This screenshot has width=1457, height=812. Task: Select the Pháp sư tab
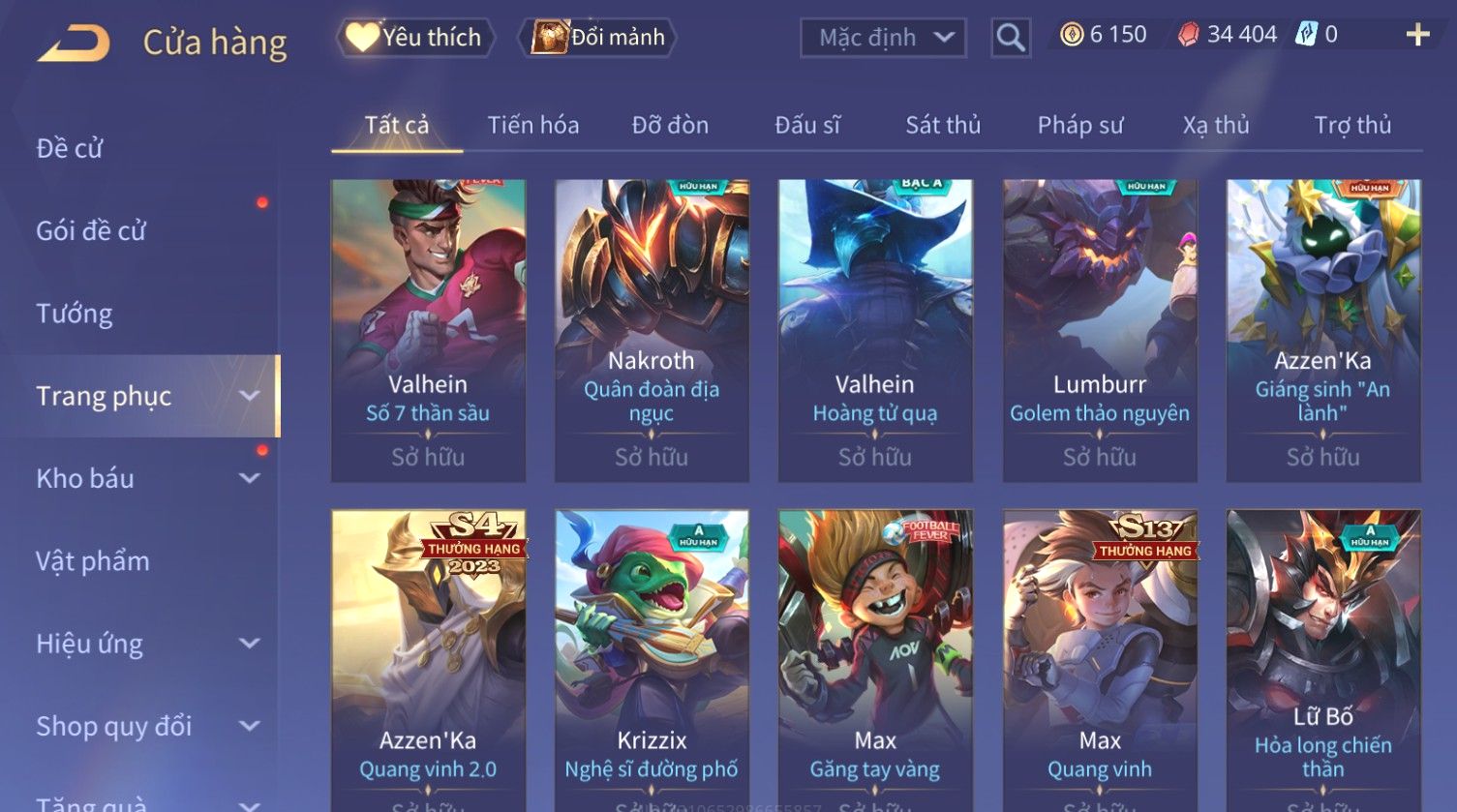[x=1080, y=125]
